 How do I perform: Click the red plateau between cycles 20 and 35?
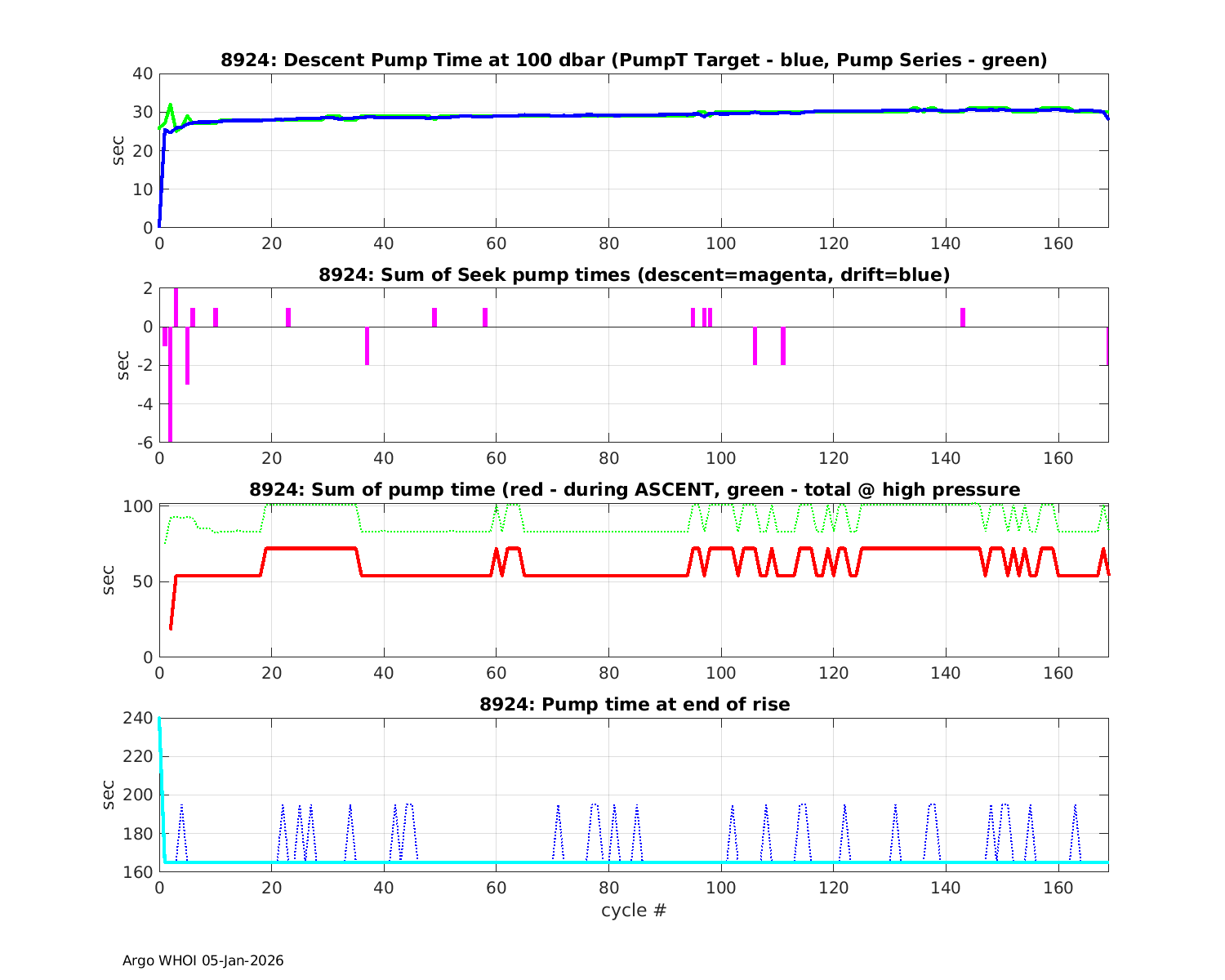click(x=310, y=548)
